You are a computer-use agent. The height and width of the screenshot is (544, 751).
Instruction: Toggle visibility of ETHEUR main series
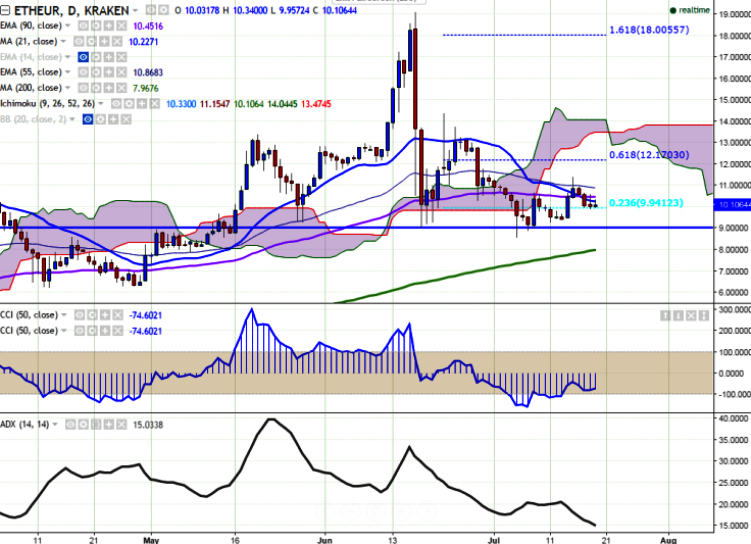click(150, 10)
